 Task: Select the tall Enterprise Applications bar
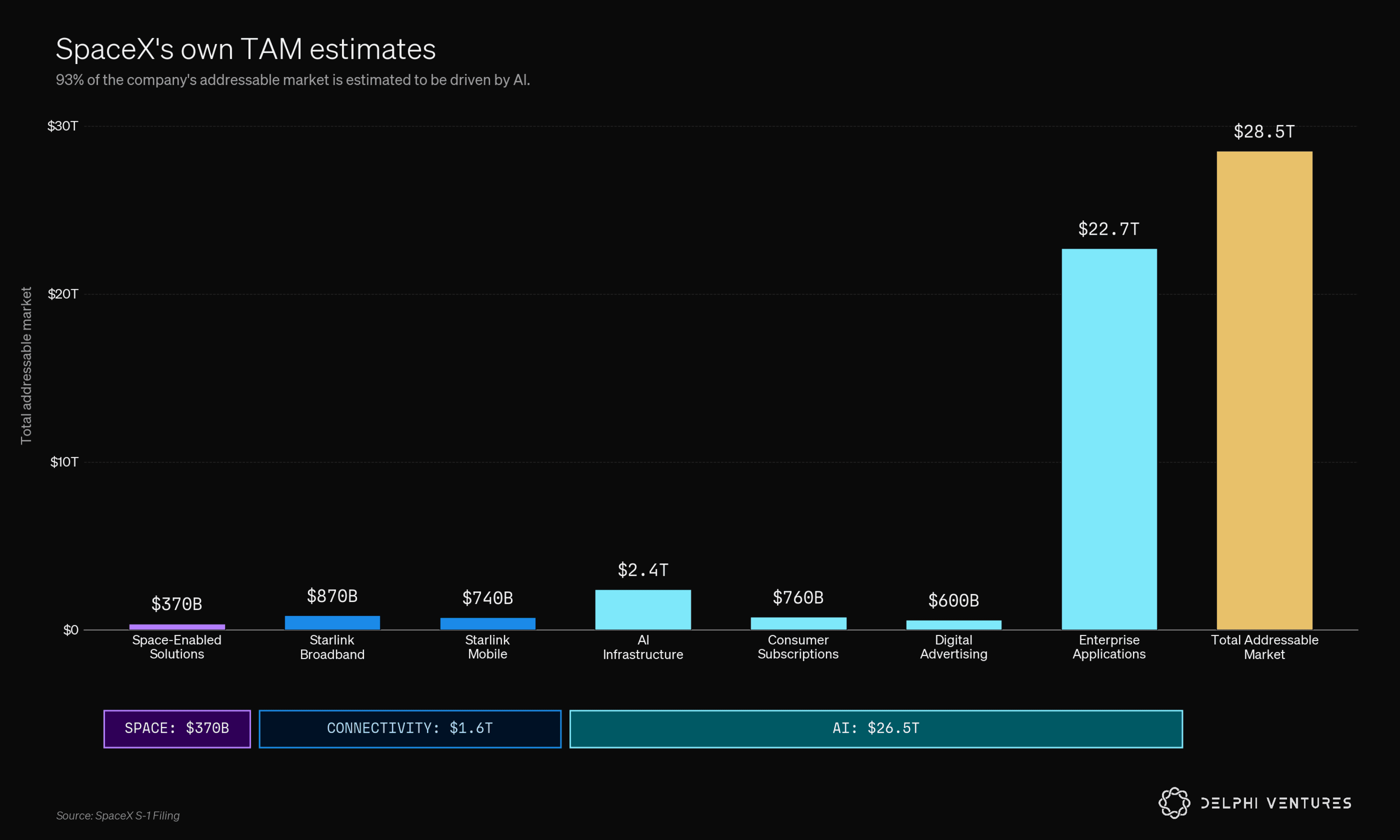[1109, 439]
